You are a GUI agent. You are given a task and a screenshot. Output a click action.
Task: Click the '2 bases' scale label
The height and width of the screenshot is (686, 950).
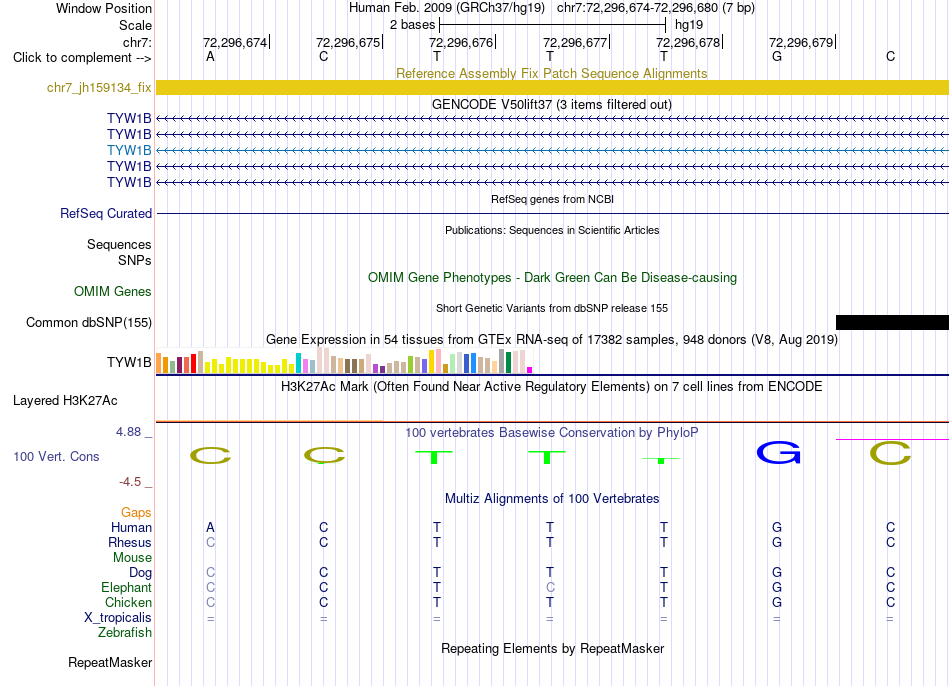point(412,25)
